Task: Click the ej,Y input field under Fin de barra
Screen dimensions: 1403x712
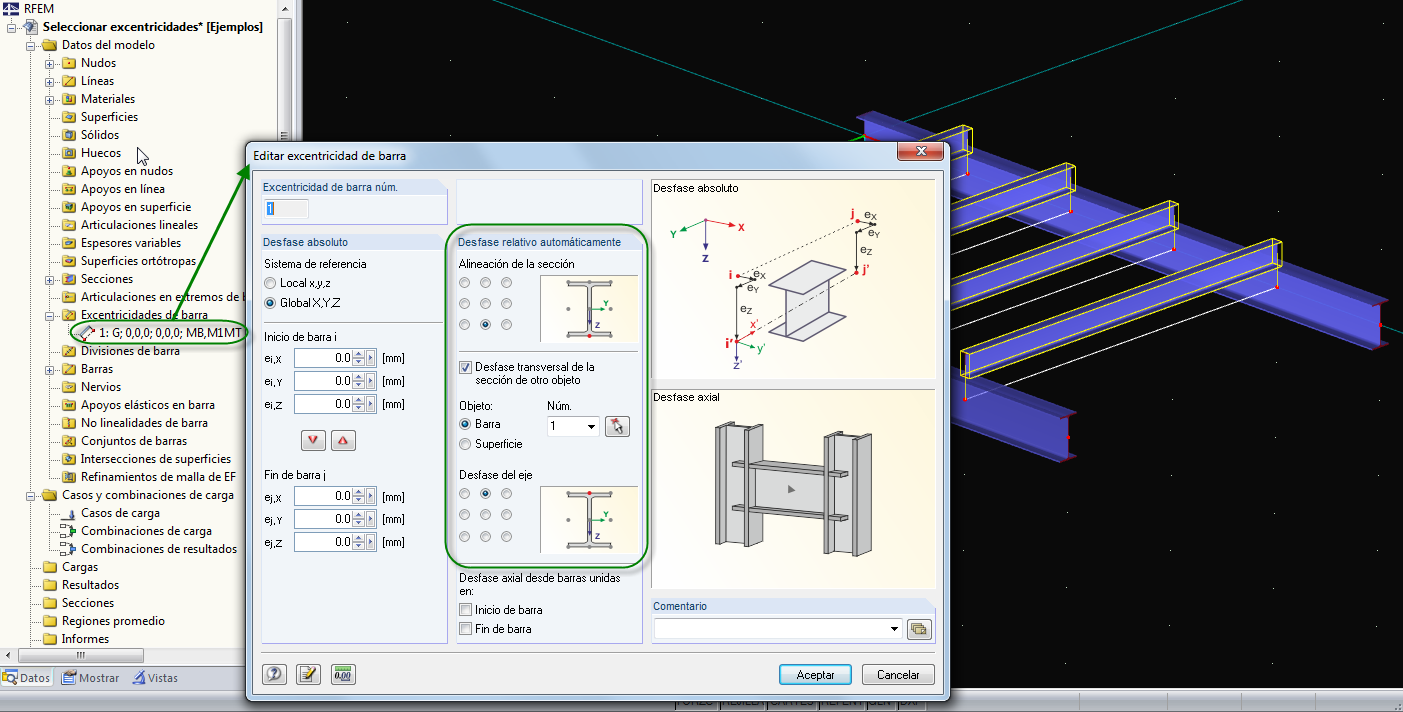Action: point(323,519)
